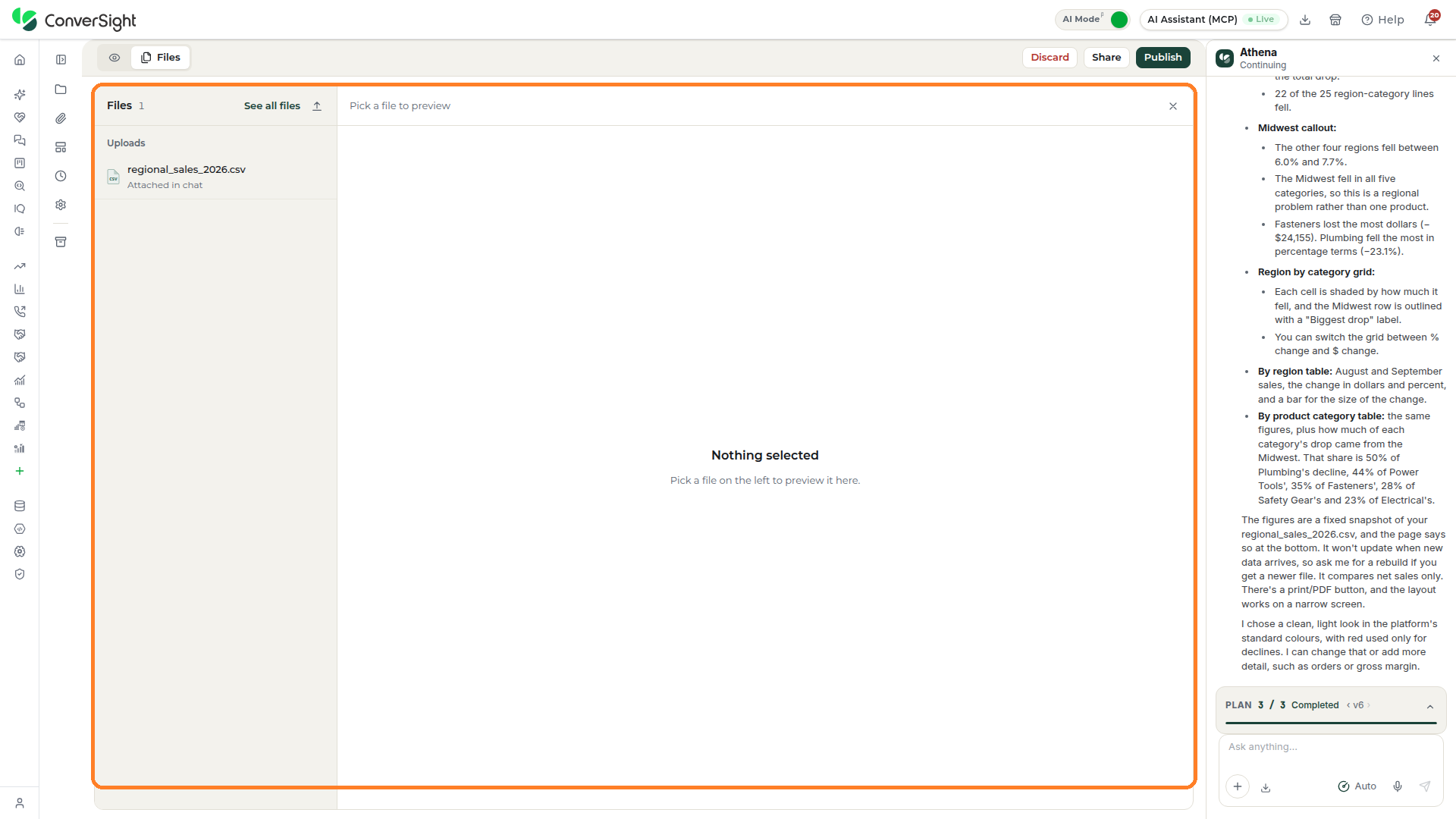Click the ConverSight logo
1456x819 pixels.
(74, 20)
